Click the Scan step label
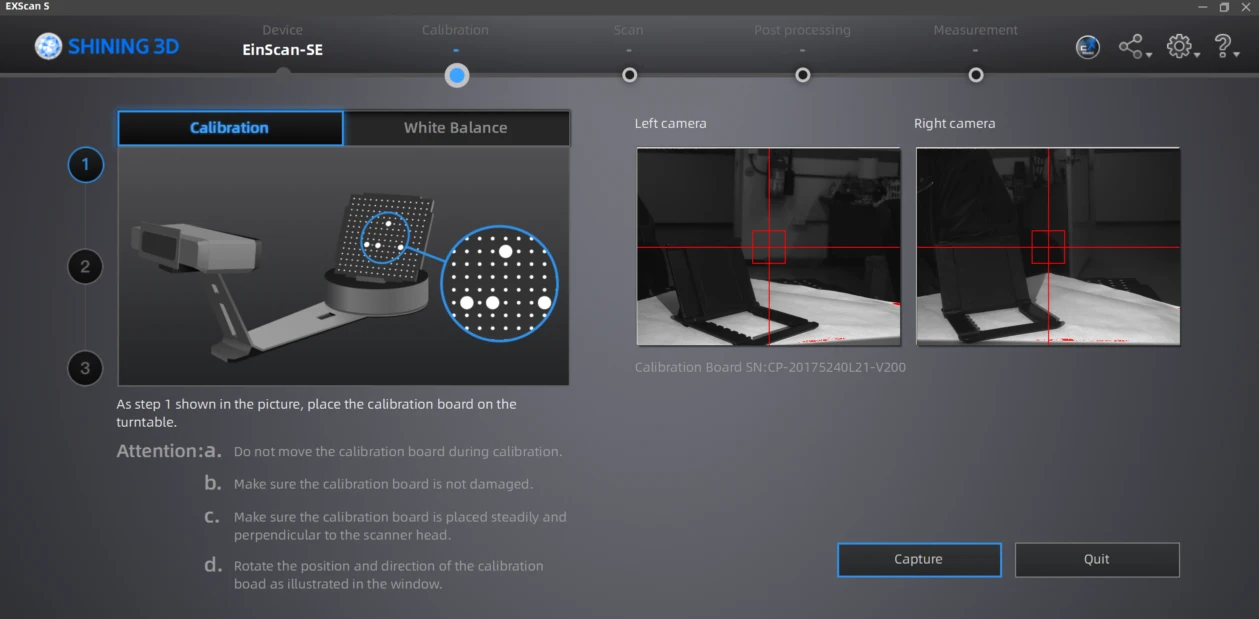1259x619 pixels. click(629, 30)
